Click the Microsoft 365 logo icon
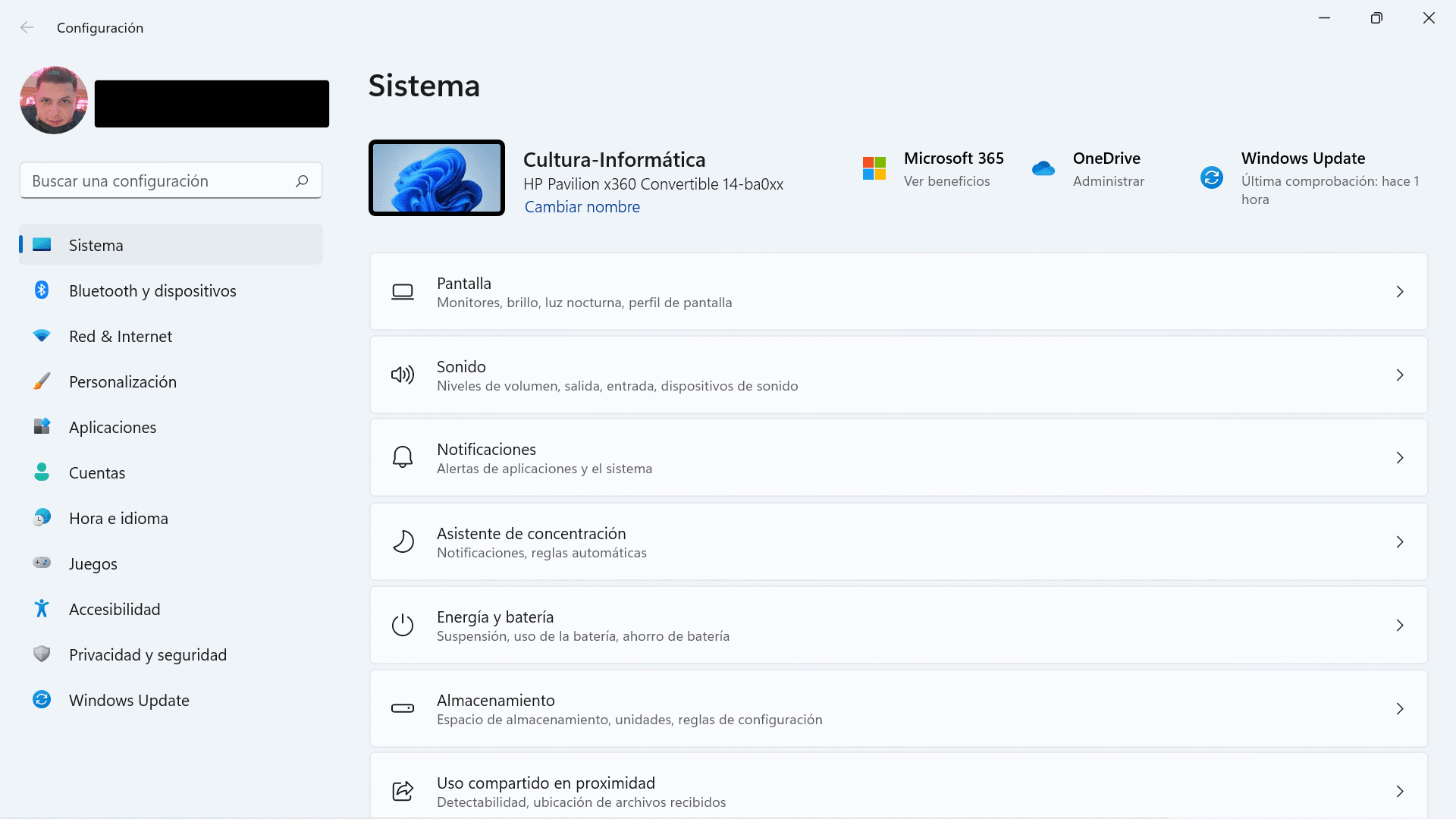 point(874,168)
